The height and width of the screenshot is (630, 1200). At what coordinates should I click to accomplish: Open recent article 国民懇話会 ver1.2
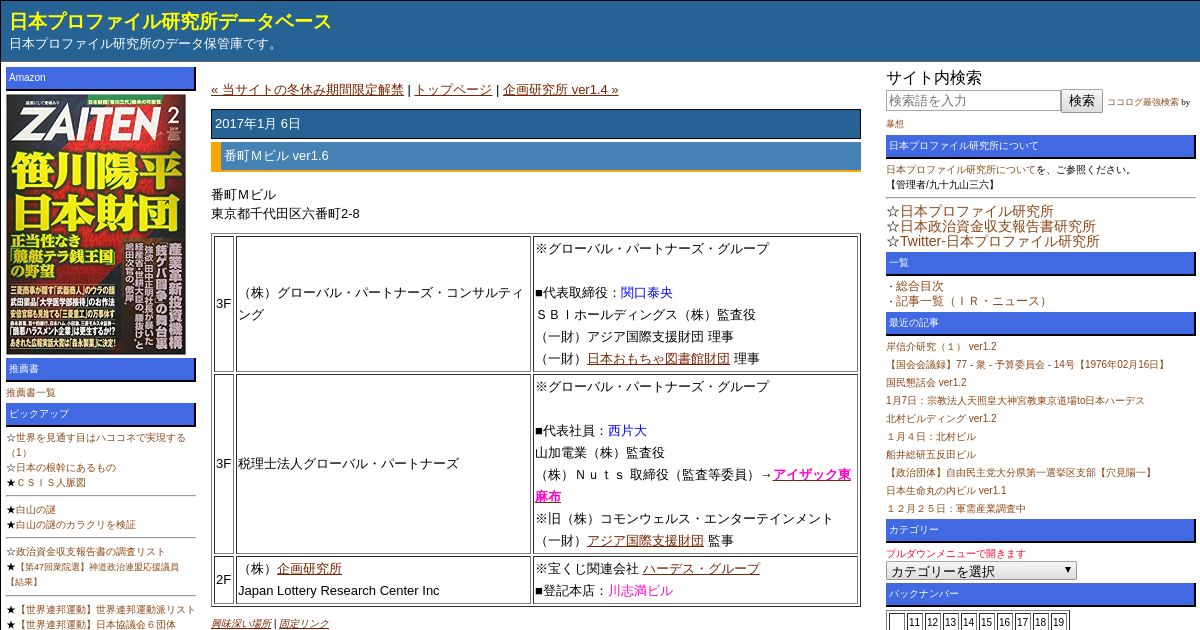[926, 383]
